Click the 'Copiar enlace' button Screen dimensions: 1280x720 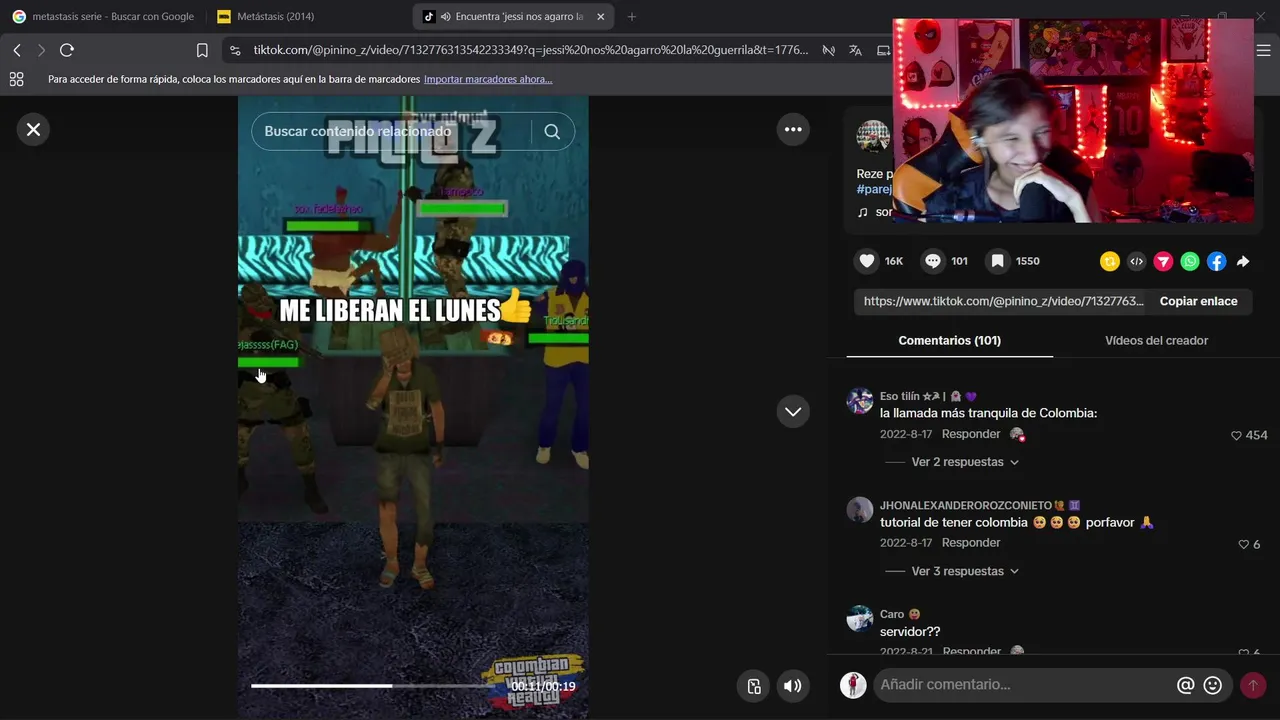1198,301
